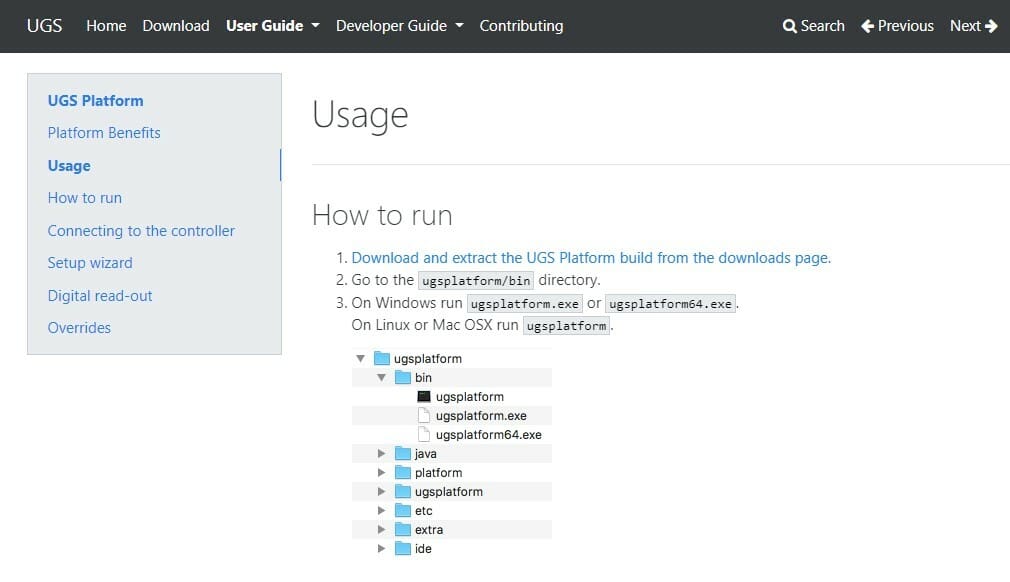
Task: Collapse the root ugsplatform folder triangle
Action: click(x=361, y=359)
